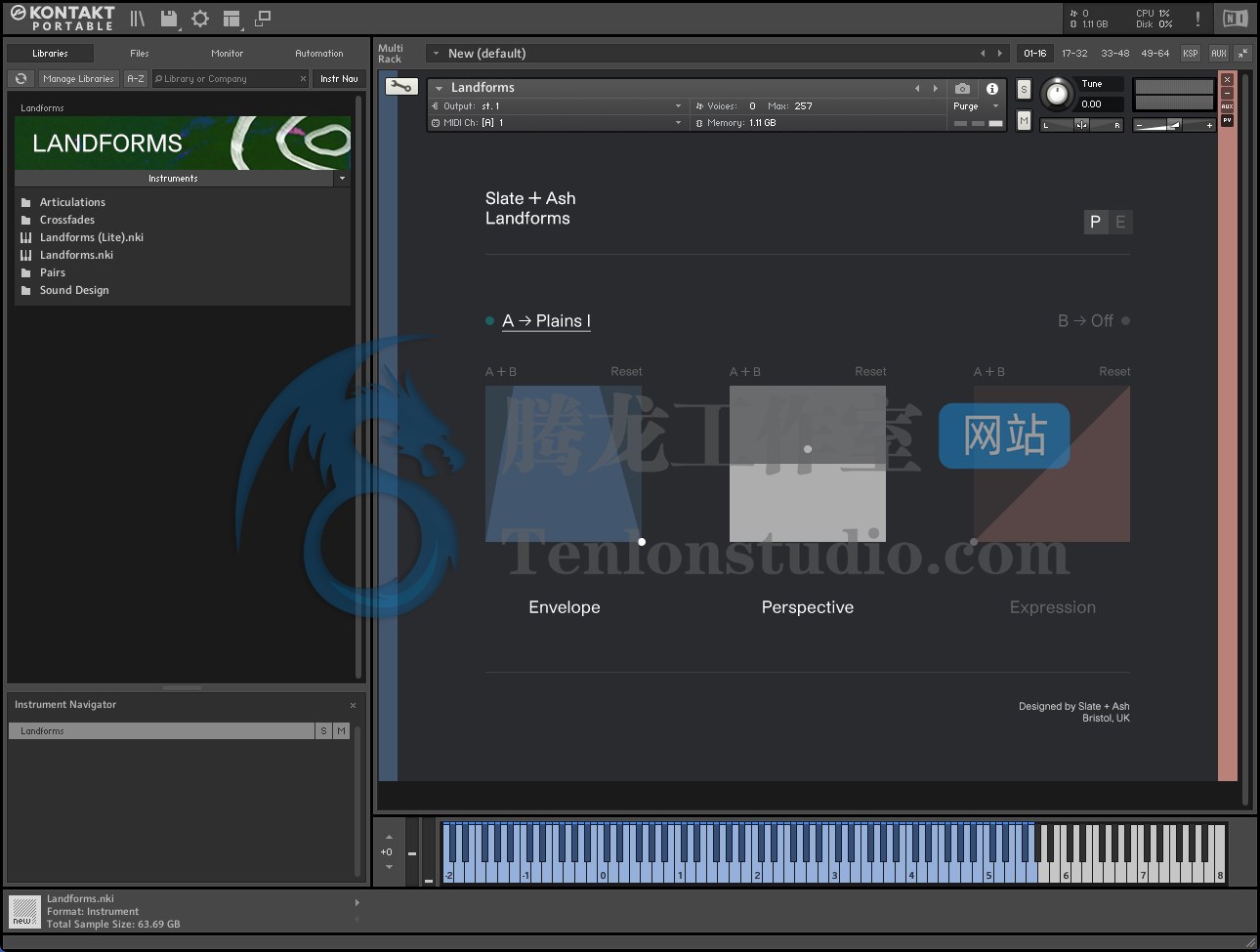The height and width of the screenshot is (952, 1260).
Task: Close the Instrument Navigator panel
Action: 353,705
